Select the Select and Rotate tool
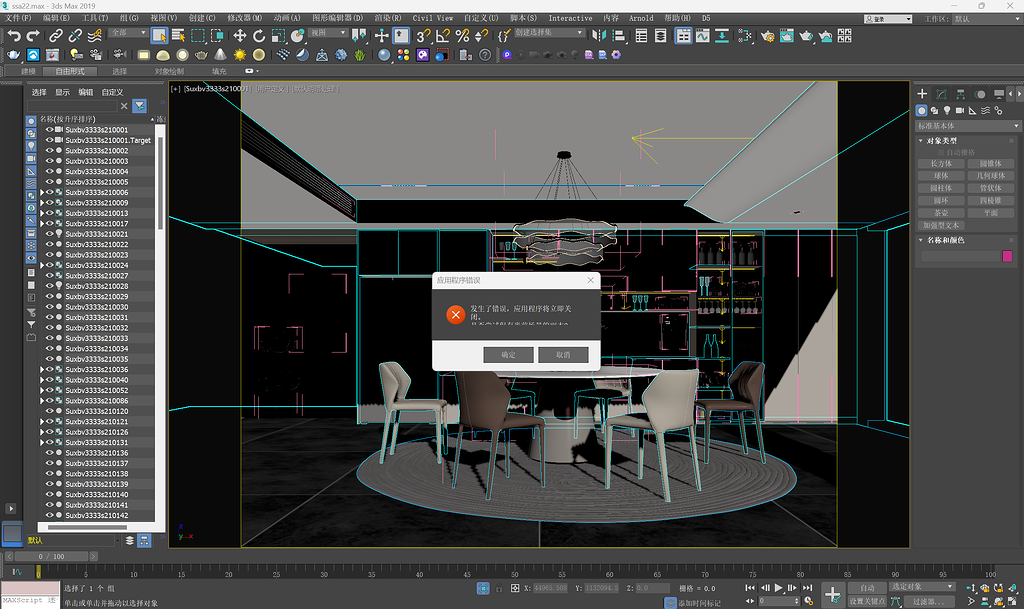 (x=257, y=37)
